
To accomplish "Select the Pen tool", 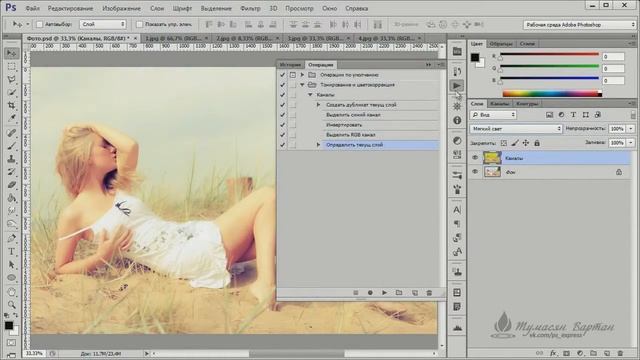I will [11, 238].
